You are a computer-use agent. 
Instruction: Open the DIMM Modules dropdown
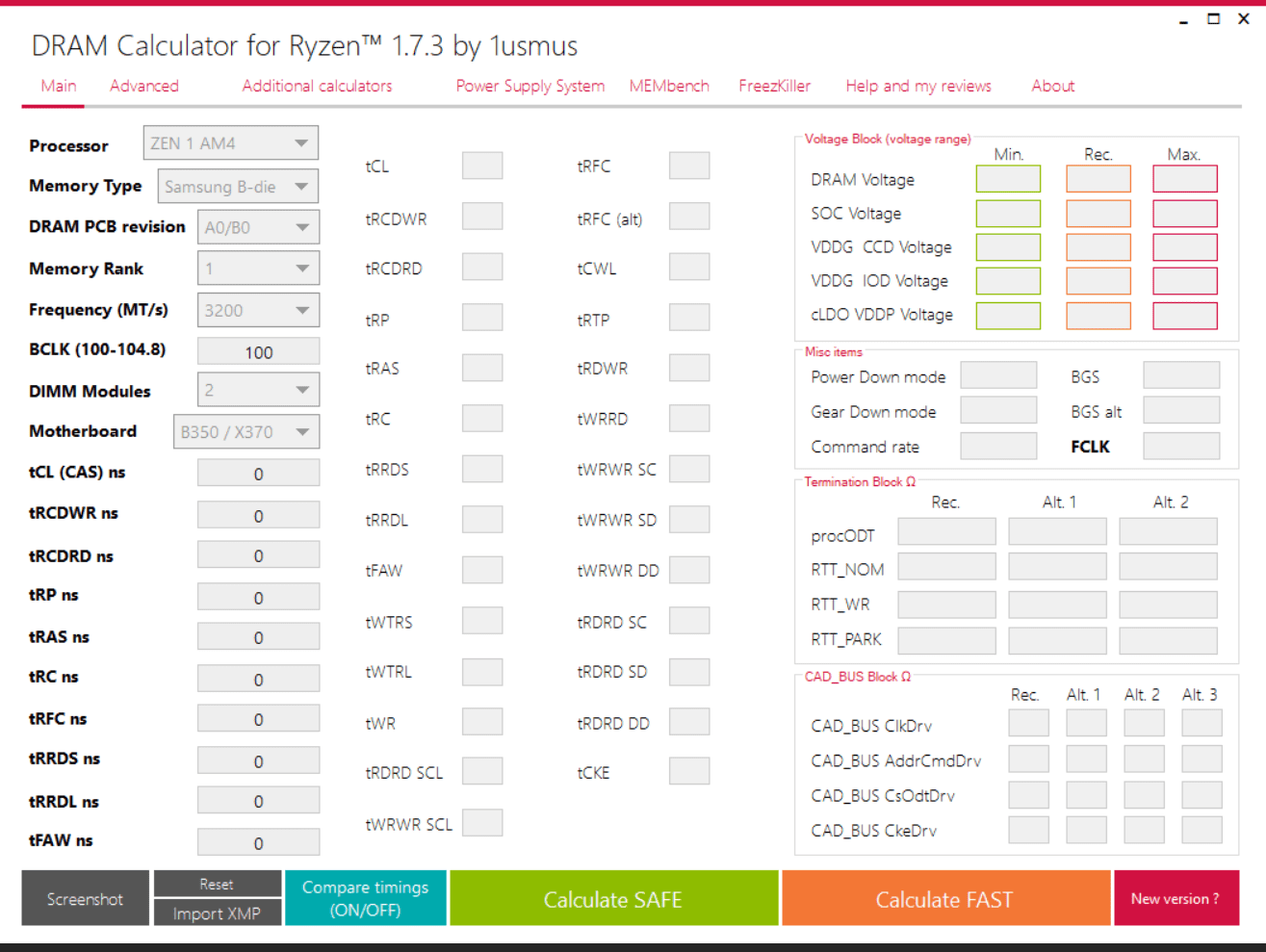click(258, 390)
